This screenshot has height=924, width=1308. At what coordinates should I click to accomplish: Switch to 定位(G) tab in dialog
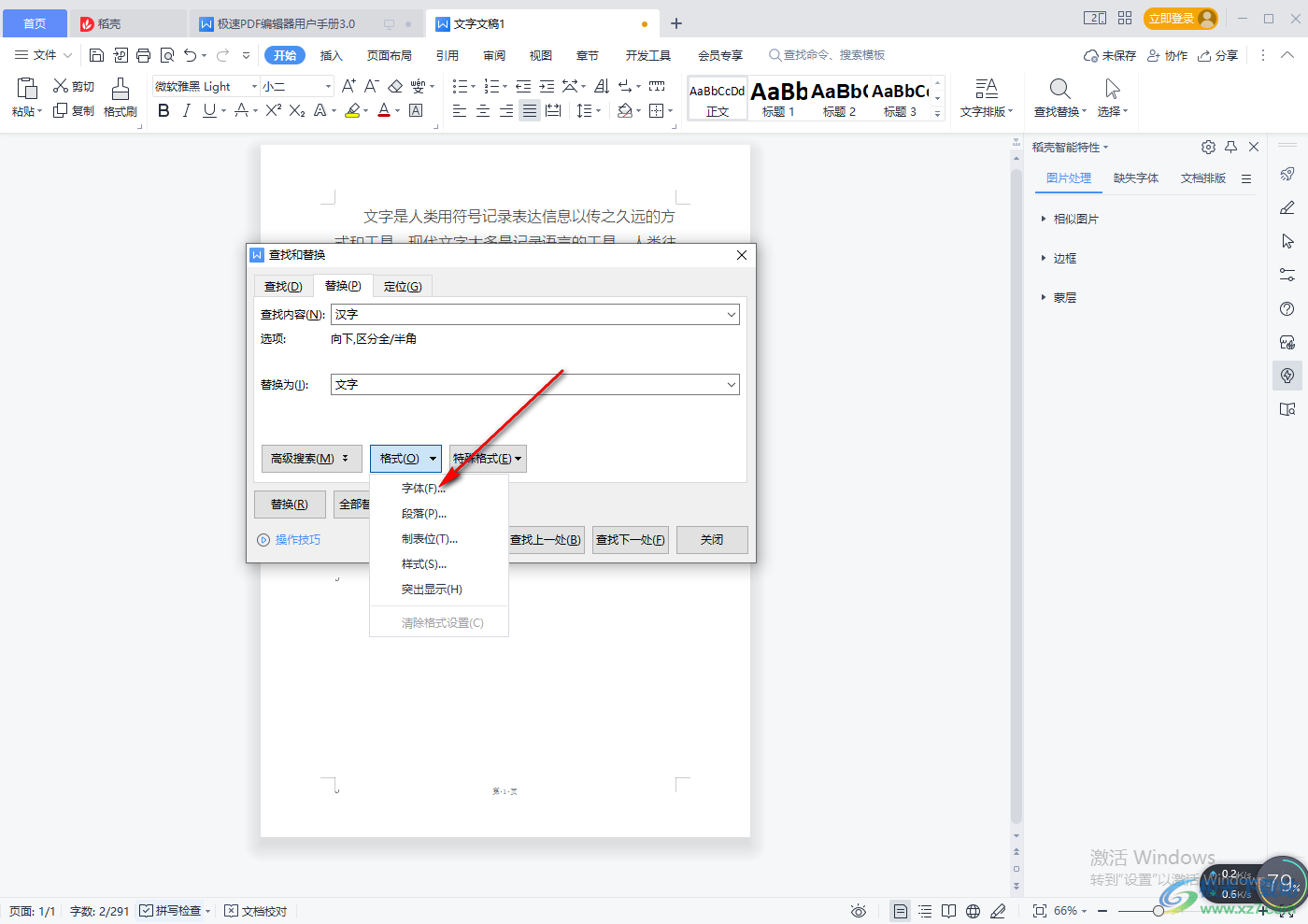[x=403, y=286]
